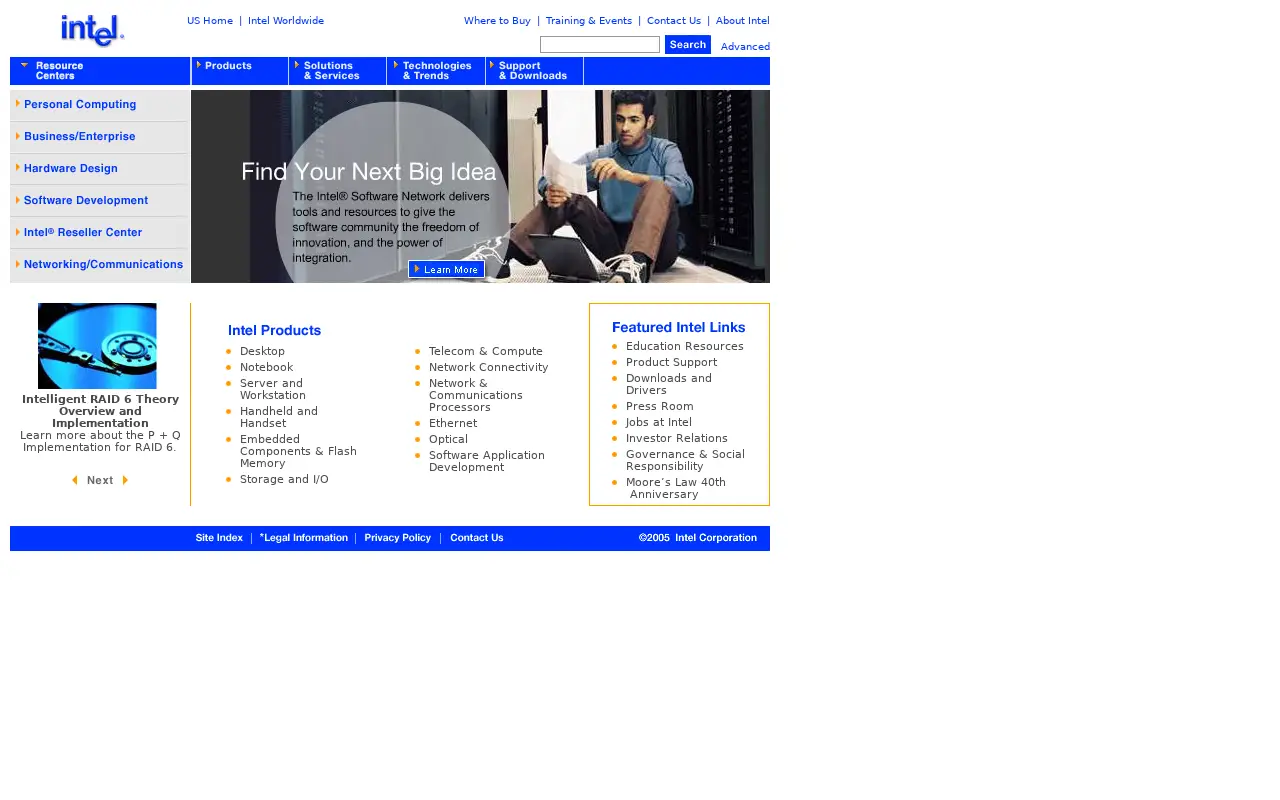Open Network Connectivity products
Viewport: 1280px width, 800px height.
pyautogui.click(x=489, y=368)
